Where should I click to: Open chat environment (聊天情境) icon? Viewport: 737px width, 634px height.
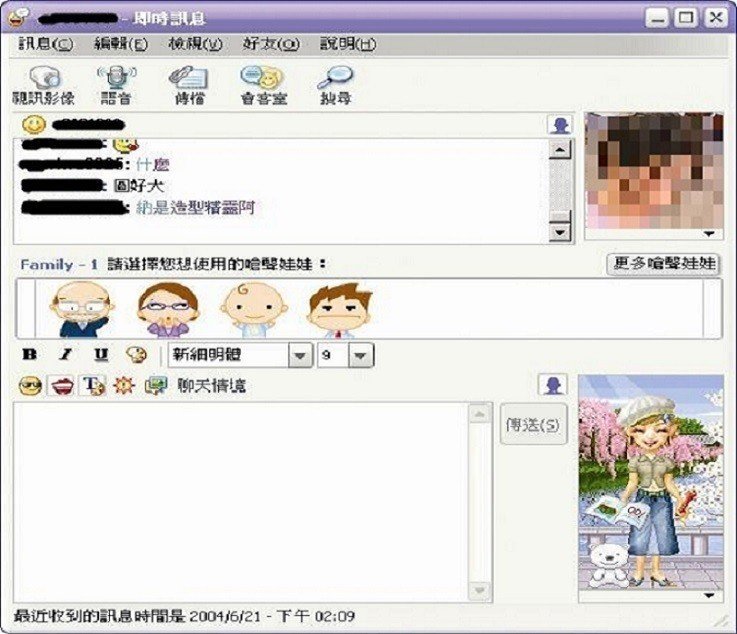(156, 386)
